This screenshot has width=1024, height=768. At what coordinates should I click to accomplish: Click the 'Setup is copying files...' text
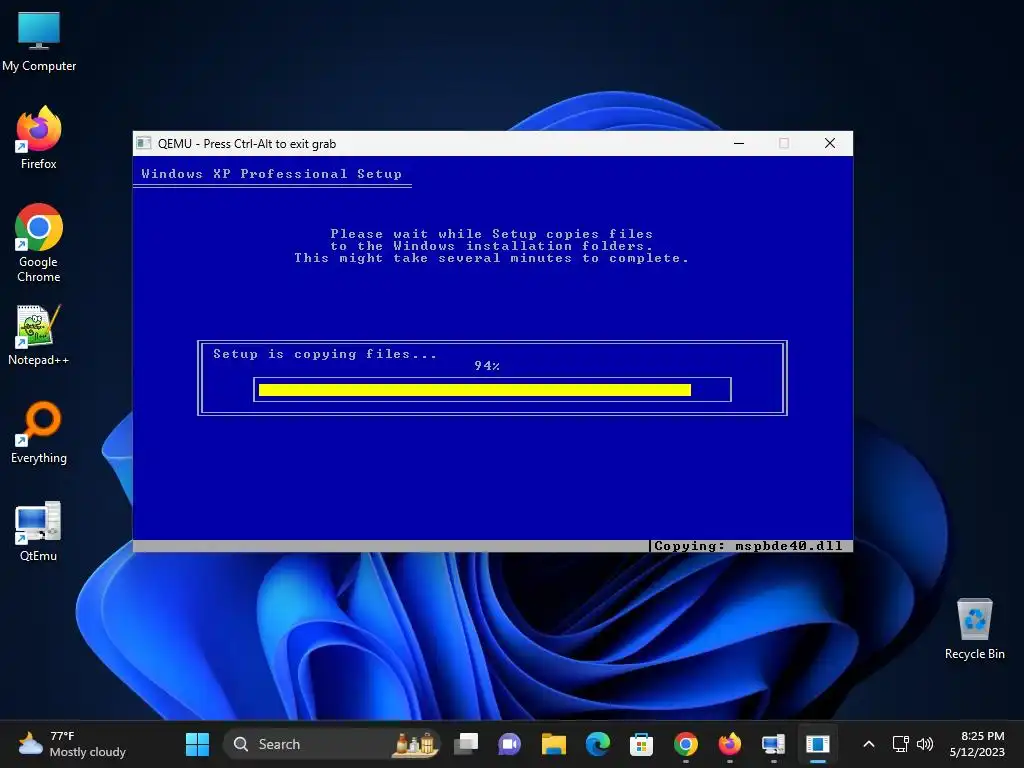[325, 354]
